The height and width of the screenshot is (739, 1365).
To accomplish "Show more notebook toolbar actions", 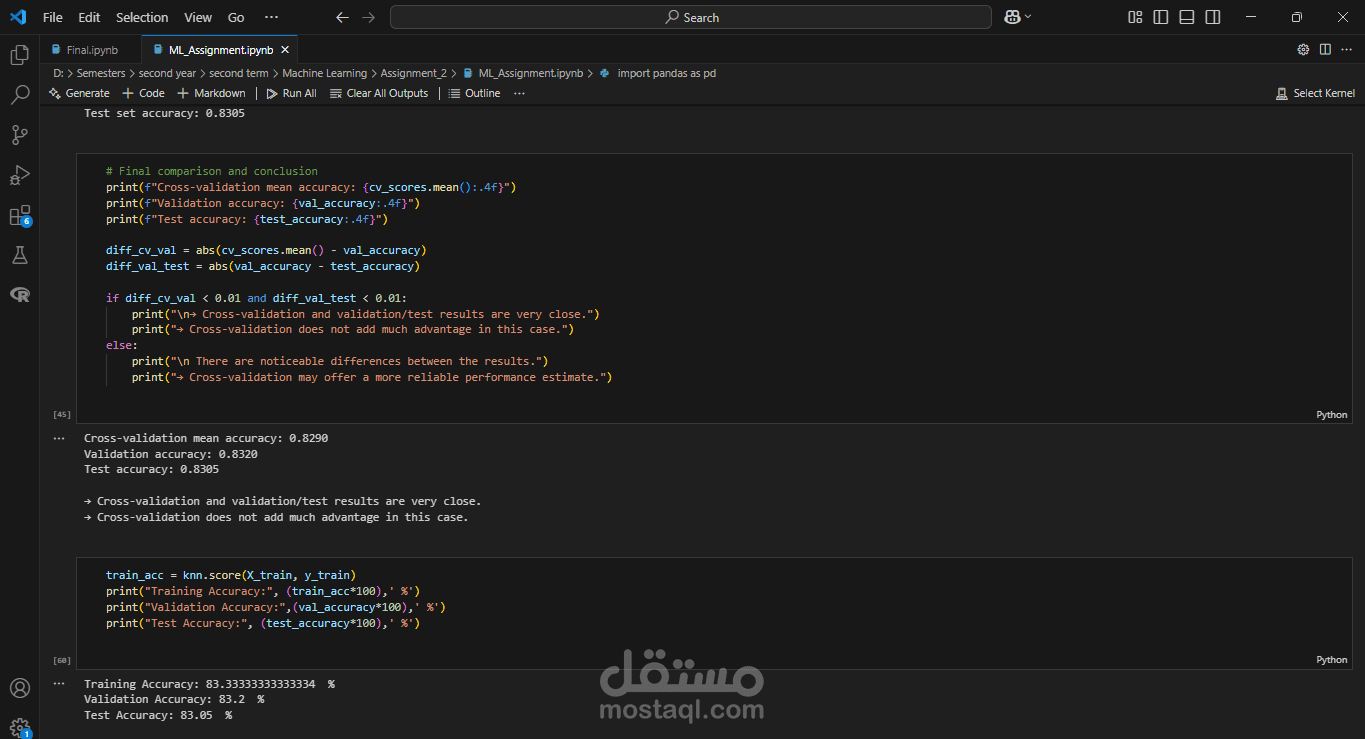I will click(x=519, y=93).
